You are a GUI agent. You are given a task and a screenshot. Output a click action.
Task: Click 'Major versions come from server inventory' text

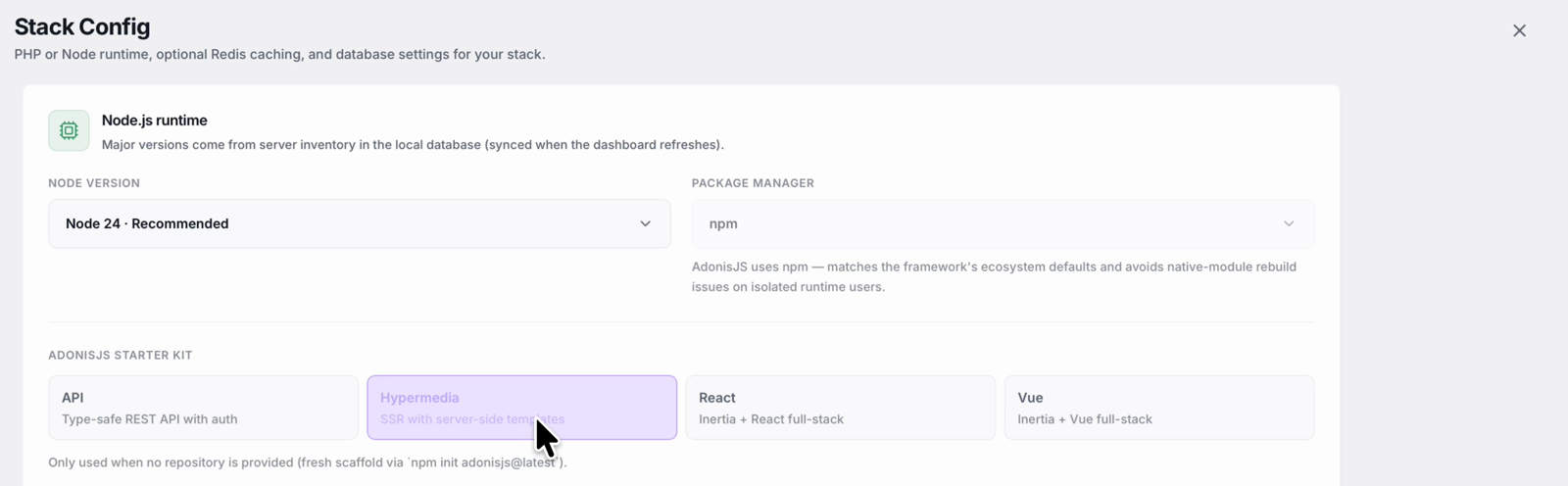point(413,145)
